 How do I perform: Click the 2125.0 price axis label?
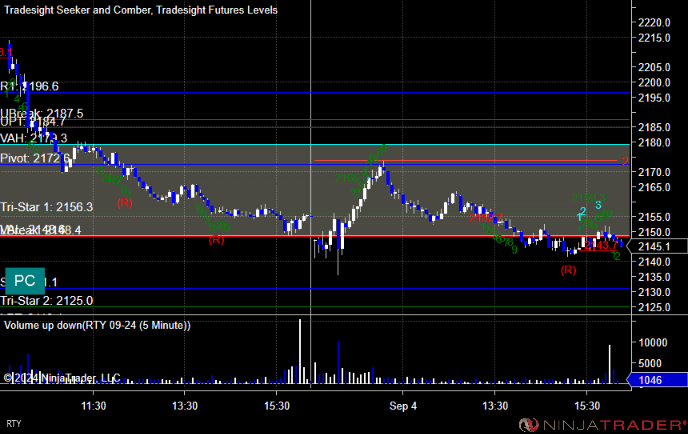(x=654, y=307)
